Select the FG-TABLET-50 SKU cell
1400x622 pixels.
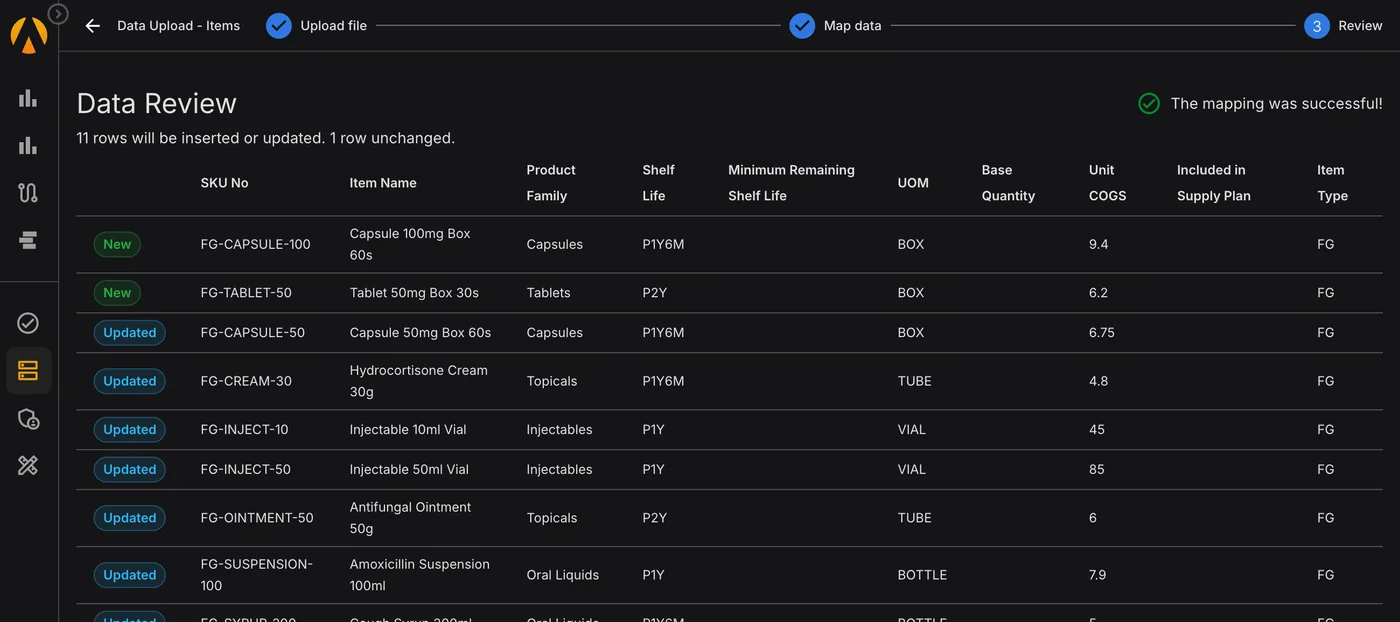246,293
